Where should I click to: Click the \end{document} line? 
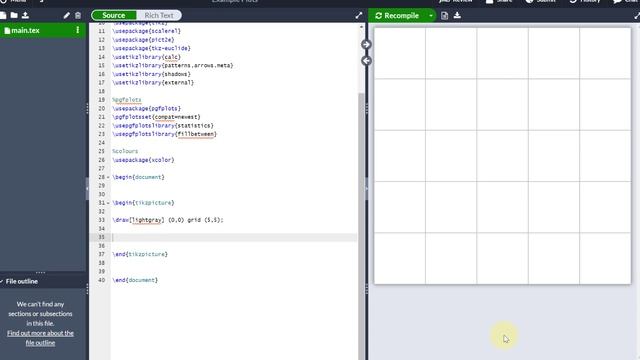(x=135, y=280)
